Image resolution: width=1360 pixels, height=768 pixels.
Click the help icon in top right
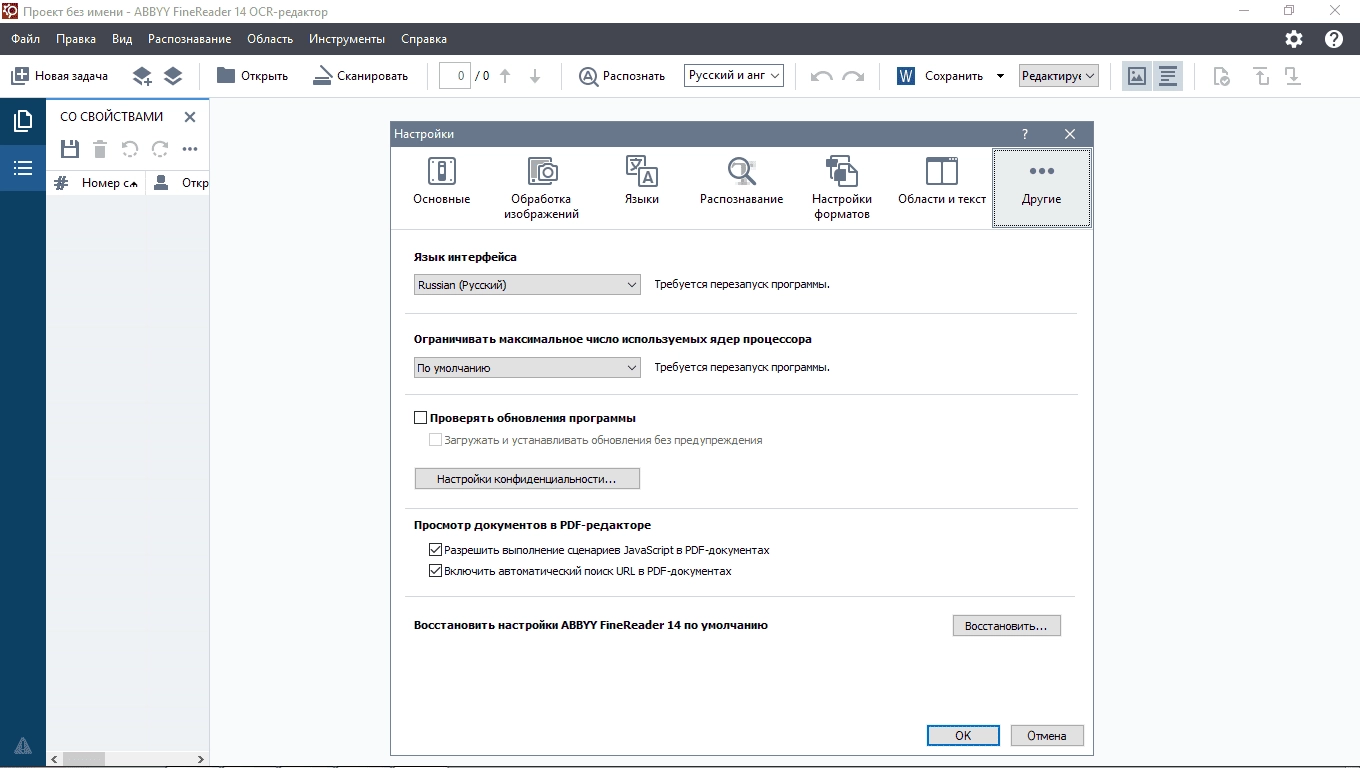1334,39
